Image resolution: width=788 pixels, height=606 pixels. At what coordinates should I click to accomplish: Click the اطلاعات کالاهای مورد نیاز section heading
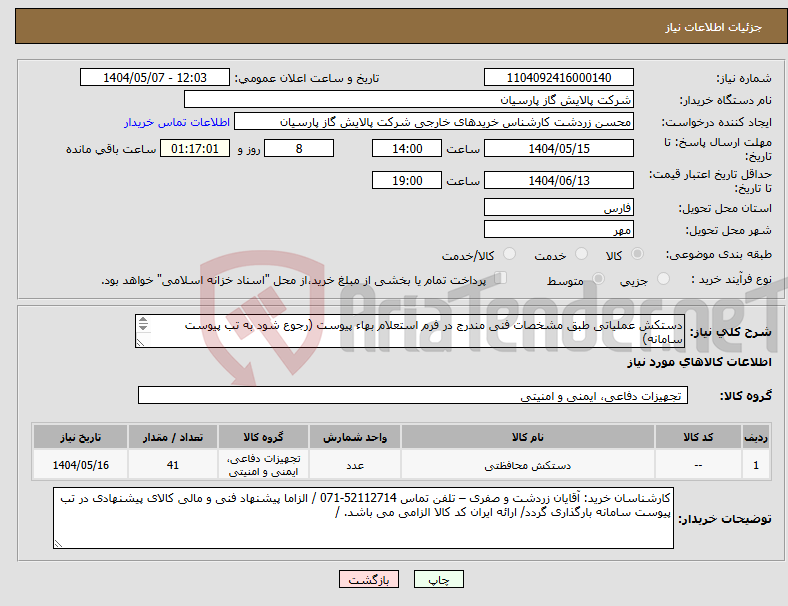699,362
